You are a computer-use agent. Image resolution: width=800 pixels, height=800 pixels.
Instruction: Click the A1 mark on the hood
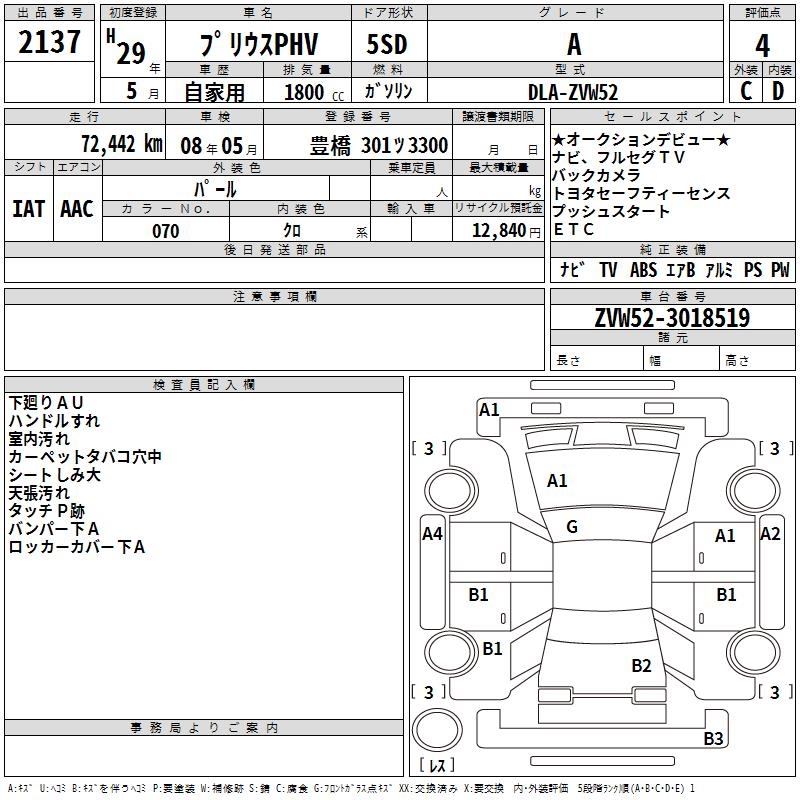557,481
